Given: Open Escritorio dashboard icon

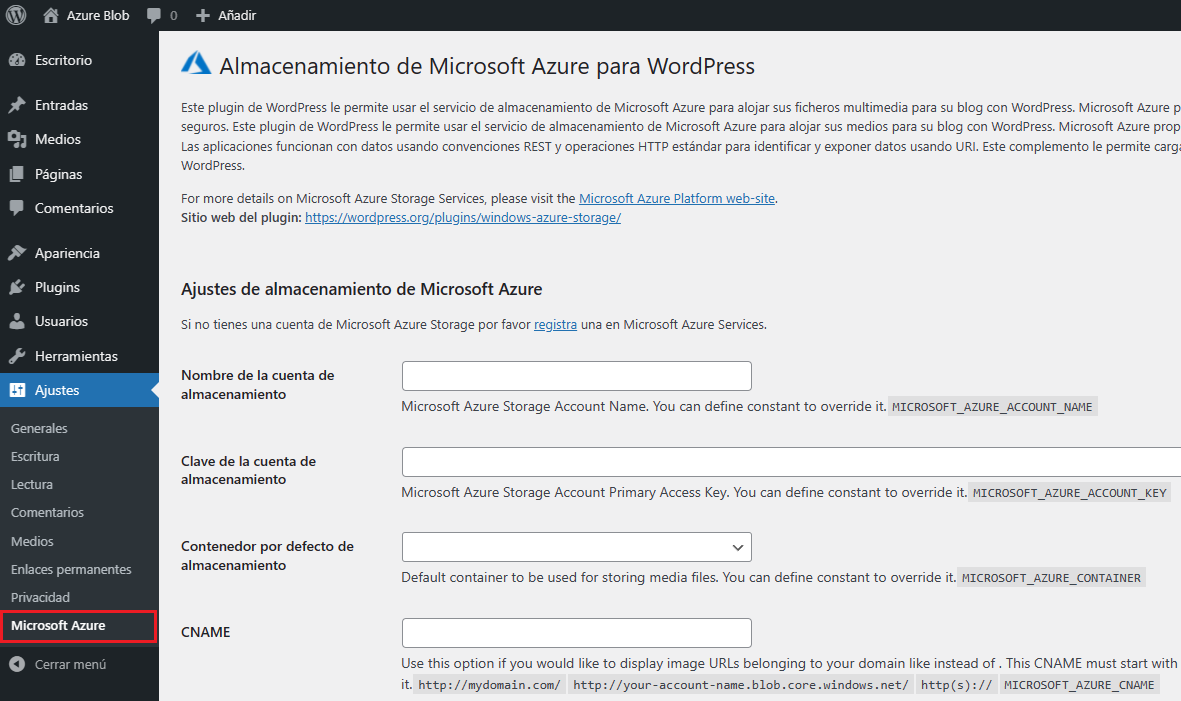Looking at the screenshot, I should coord(17,60).
